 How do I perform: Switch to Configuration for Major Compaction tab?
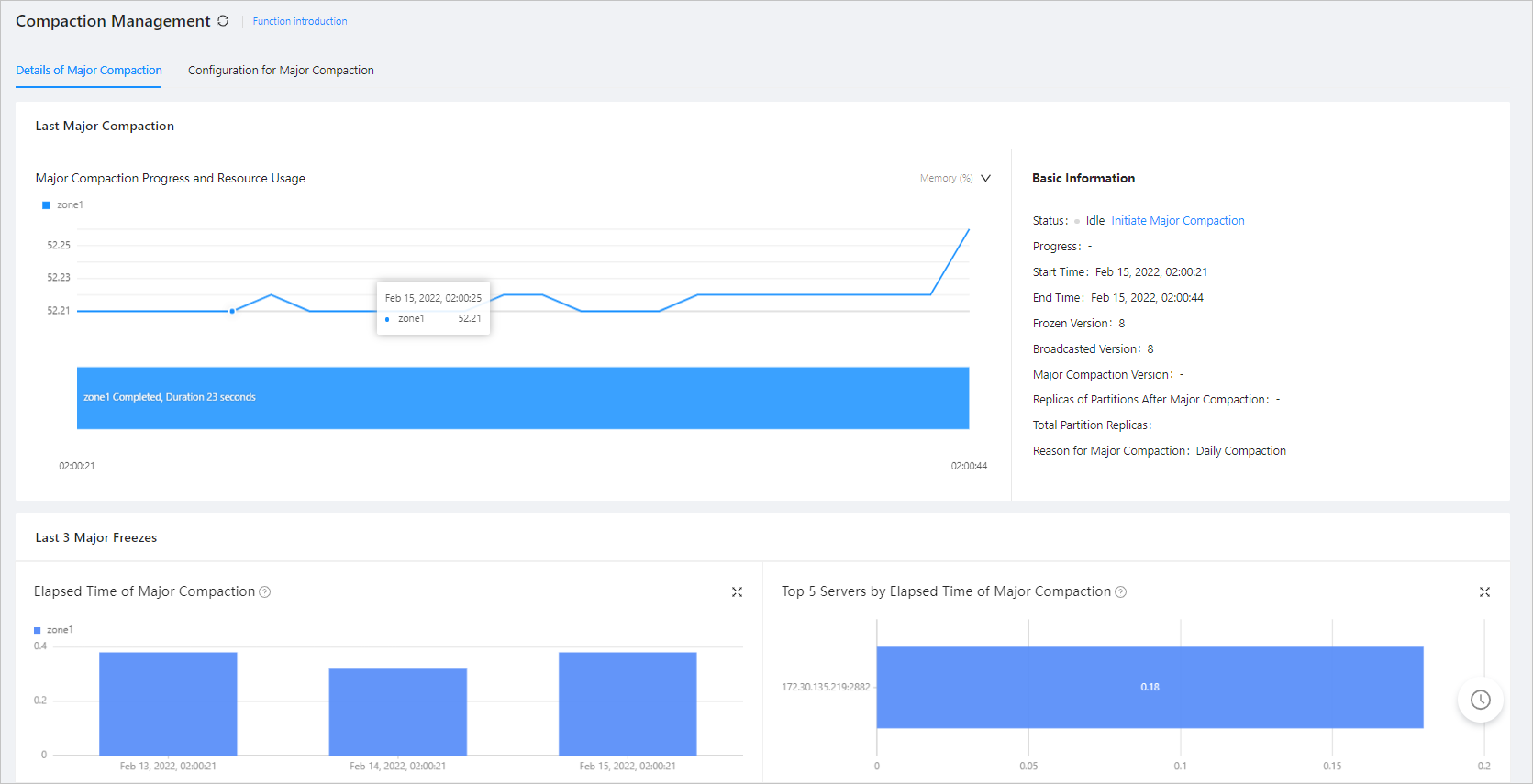(281, 71)
